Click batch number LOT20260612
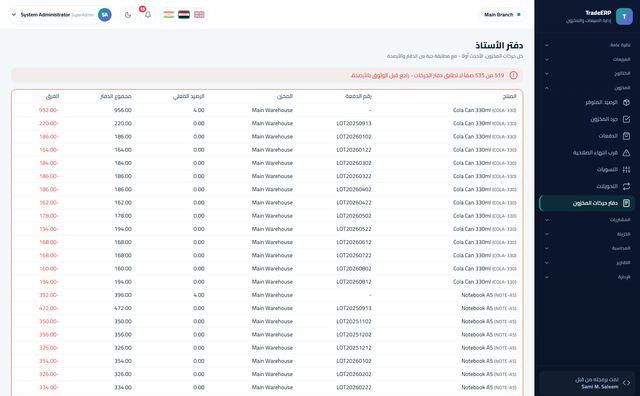The image size is (640, 396). coord(354,242)
